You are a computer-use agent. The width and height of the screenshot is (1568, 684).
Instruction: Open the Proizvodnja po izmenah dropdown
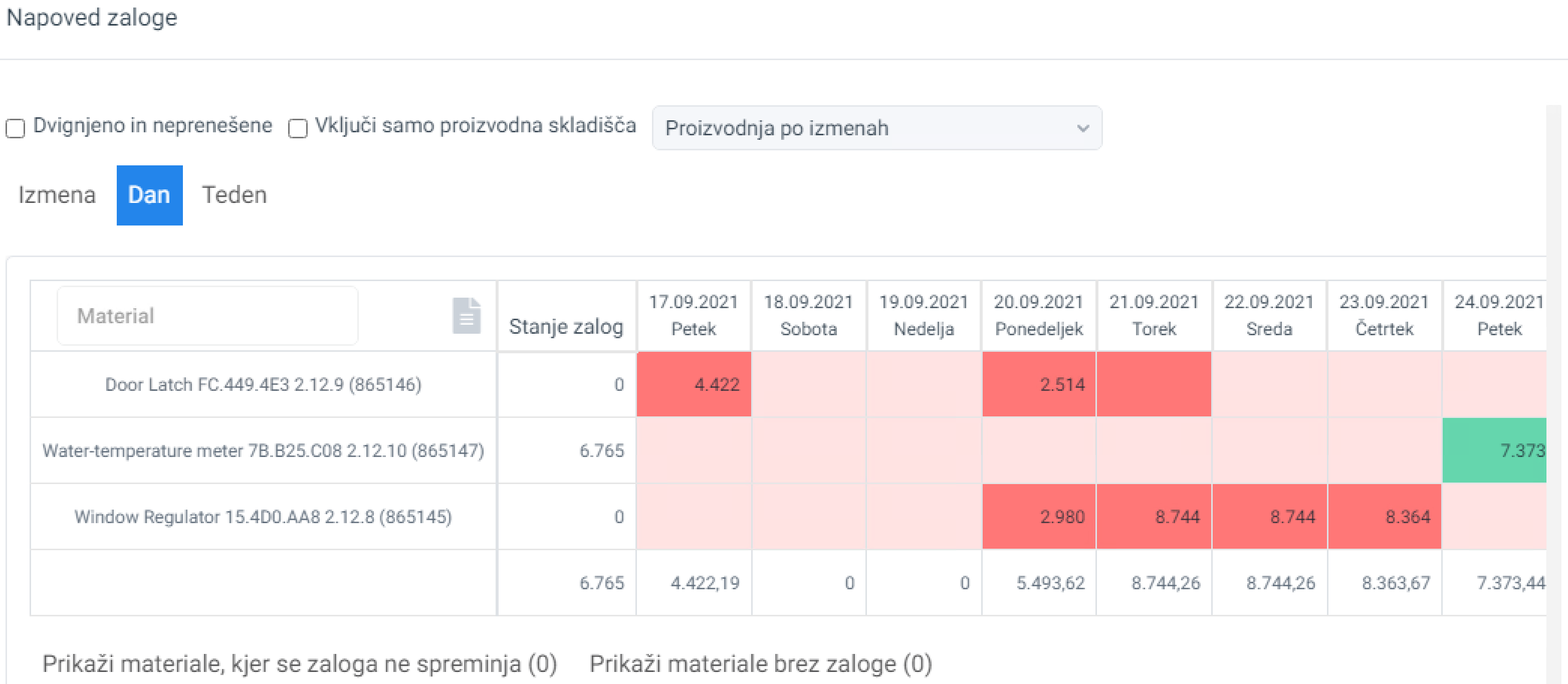(x=876, y=128)
